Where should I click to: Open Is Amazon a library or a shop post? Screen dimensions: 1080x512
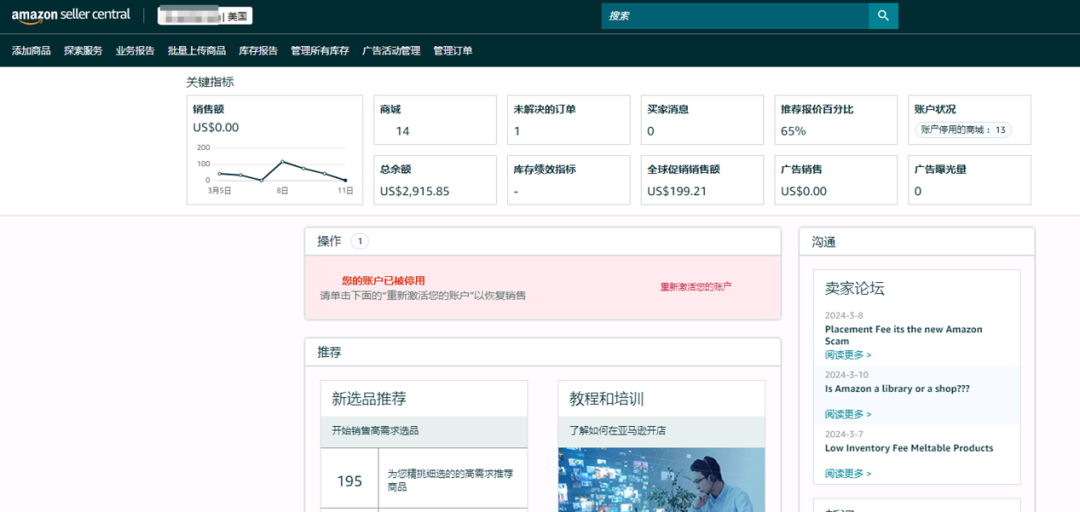point(897,389)
